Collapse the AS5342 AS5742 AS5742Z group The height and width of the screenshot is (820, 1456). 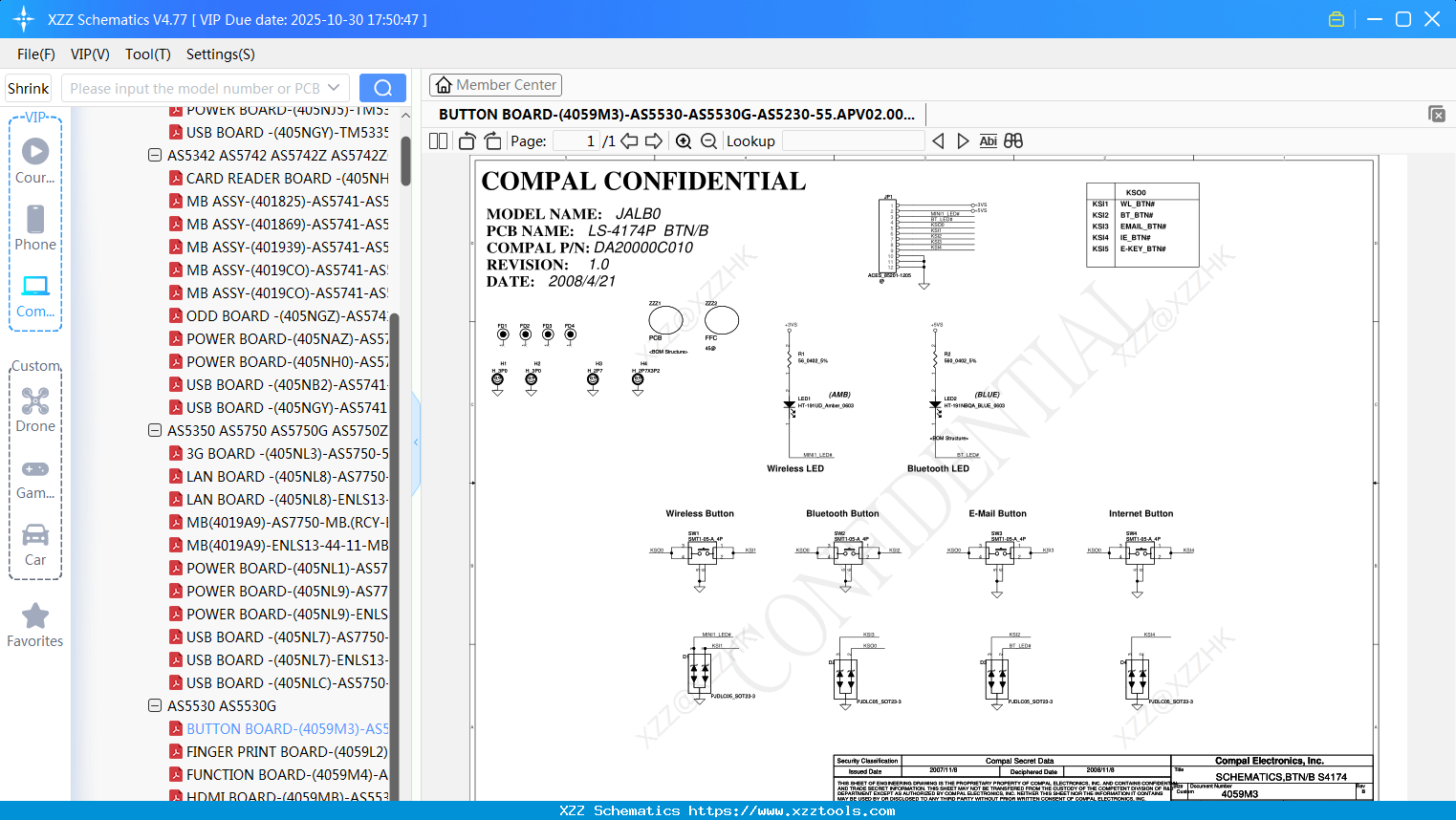155,155
